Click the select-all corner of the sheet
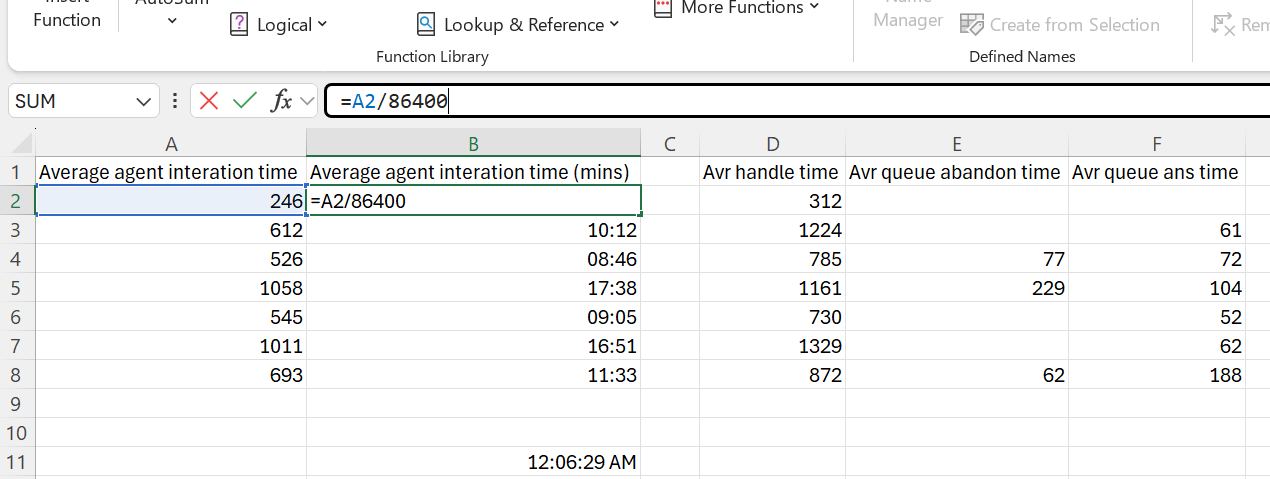The height and width of the screenshot is (479, 1270). [x=17, y=143]
